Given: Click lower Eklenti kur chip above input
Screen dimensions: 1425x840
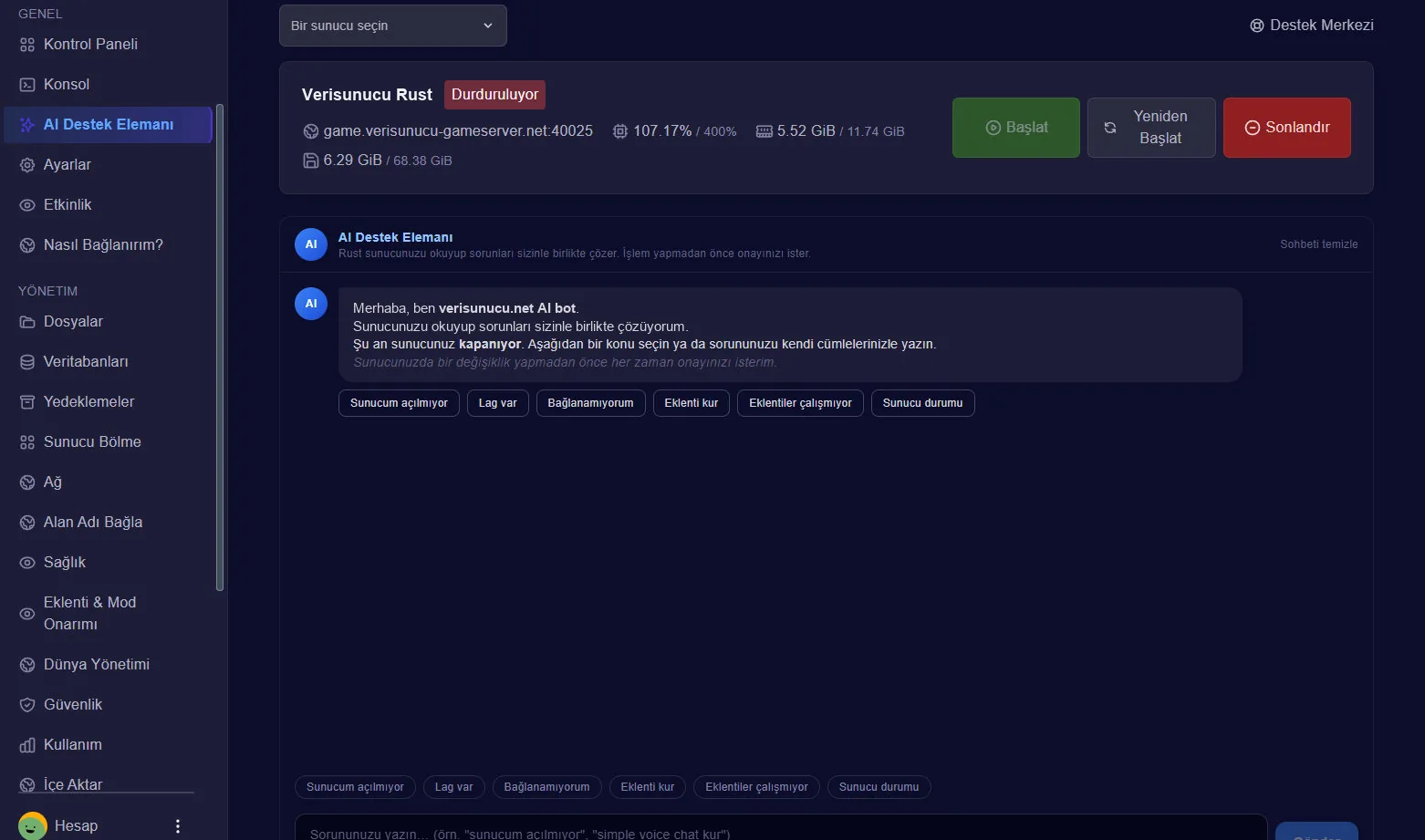Looking at the screenshot, I should coord(648,787).
